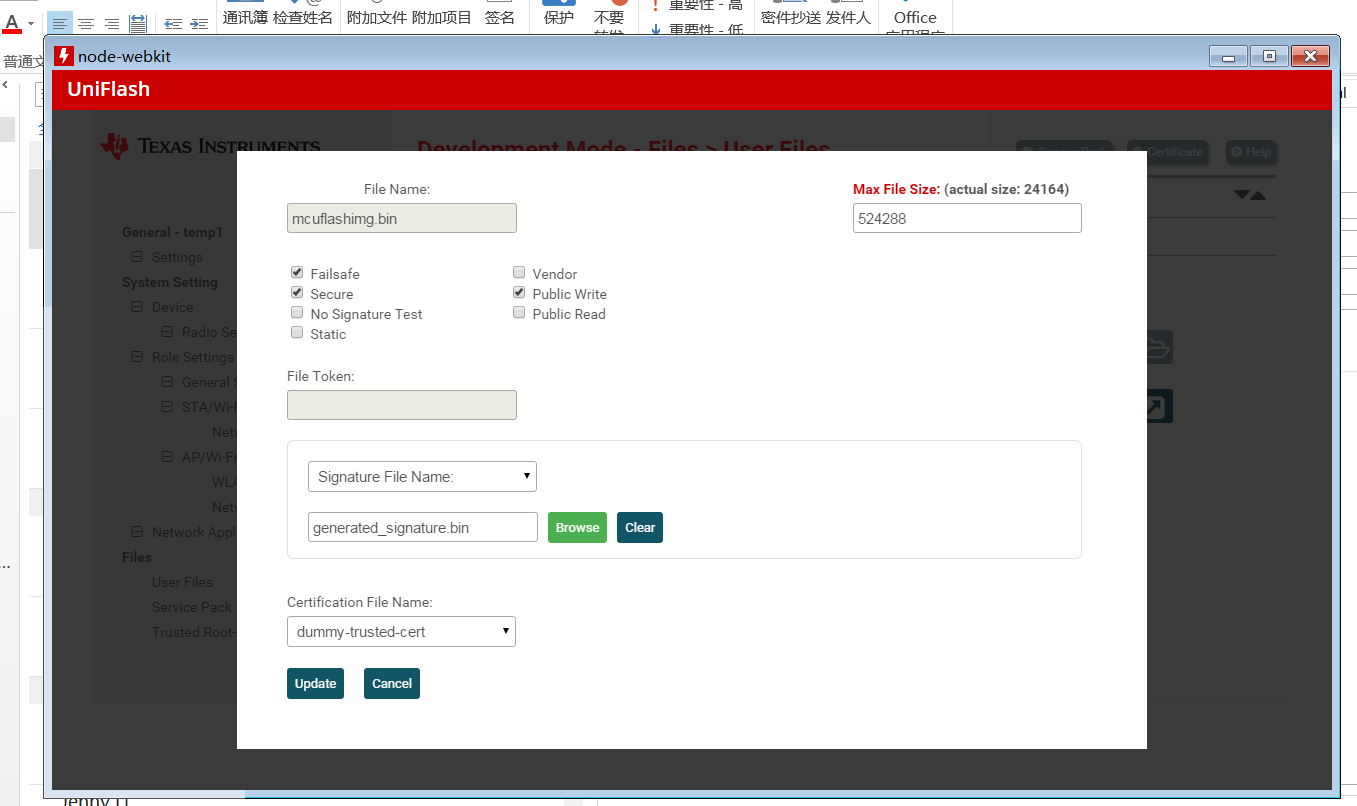Click the Help button
Viewport: 1357px width, 806px height.
[x=1251, y=152]
